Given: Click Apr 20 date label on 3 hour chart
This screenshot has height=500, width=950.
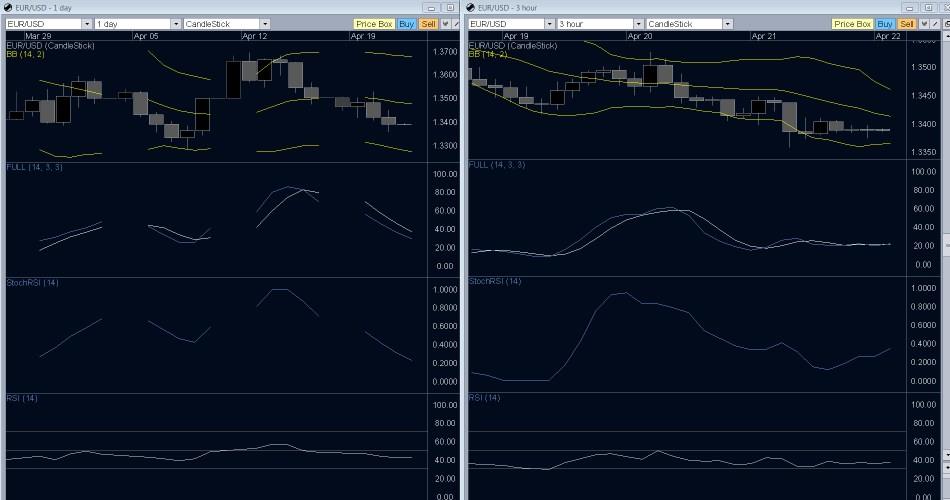Looking at the screenshot, I should (x=640, y=36).
